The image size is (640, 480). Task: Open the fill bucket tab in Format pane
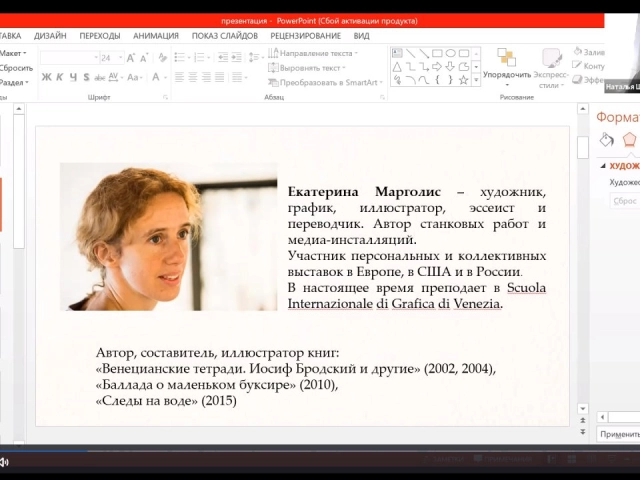(x=606, y=139)
